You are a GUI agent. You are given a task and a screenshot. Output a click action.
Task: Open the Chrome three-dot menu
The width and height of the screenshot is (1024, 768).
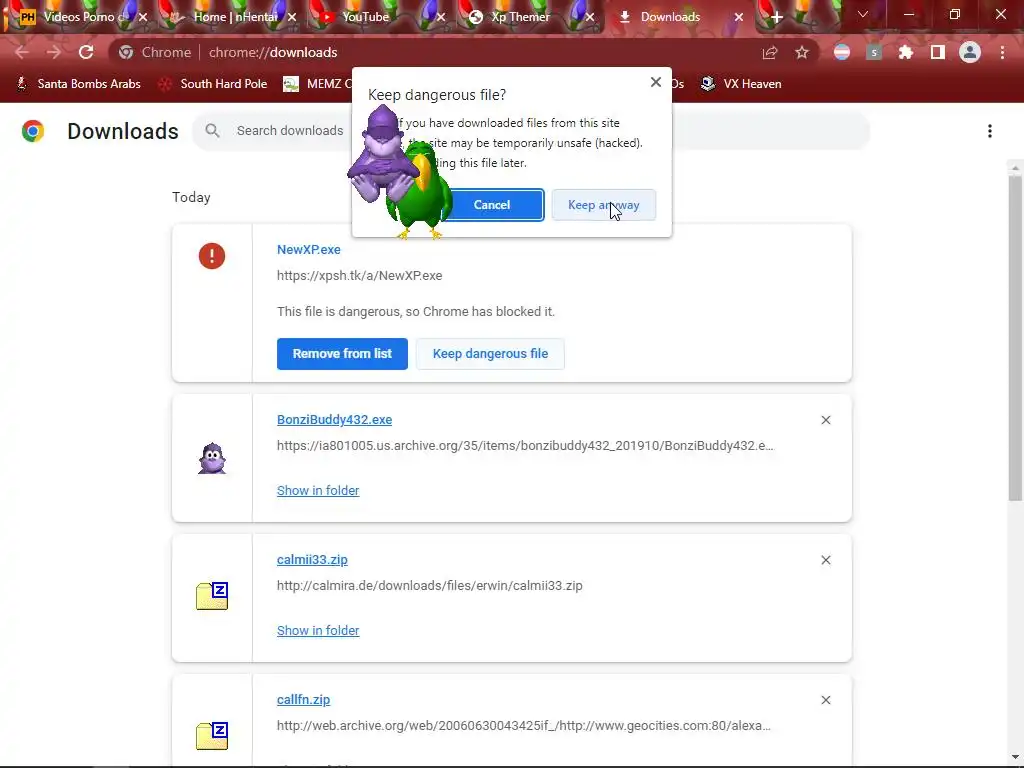[1002, 52]
